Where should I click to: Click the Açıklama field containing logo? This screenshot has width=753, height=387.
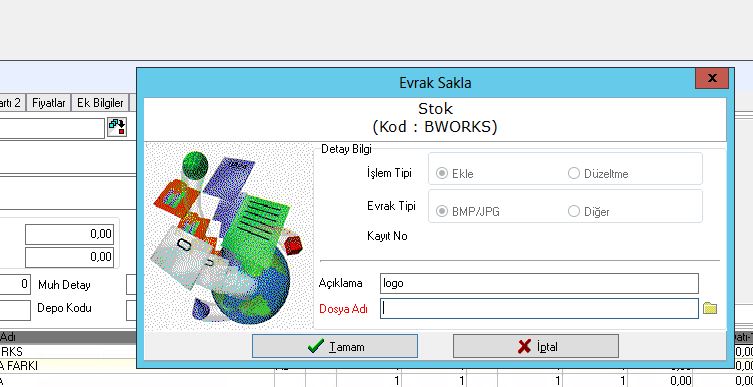click(x=539, y=283)
